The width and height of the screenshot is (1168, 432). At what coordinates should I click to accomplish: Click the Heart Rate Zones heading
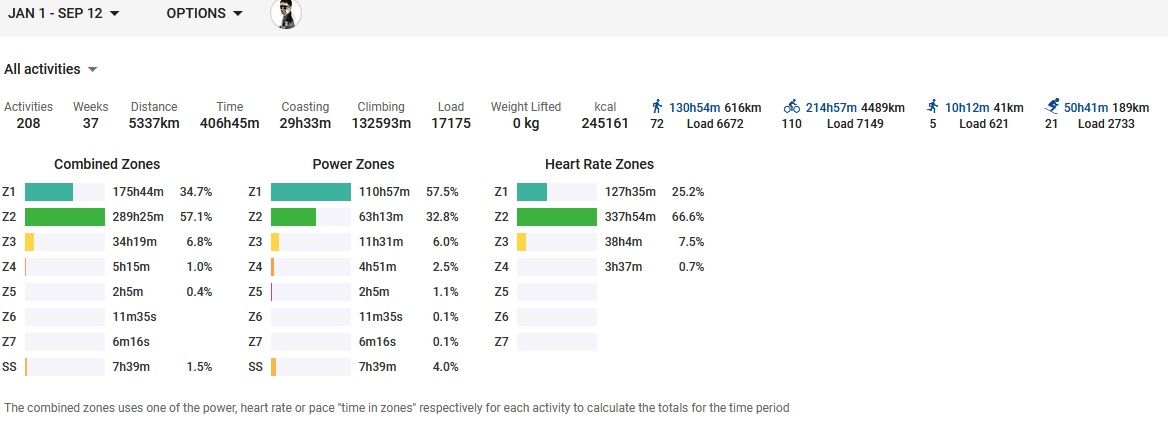[599, 164]
